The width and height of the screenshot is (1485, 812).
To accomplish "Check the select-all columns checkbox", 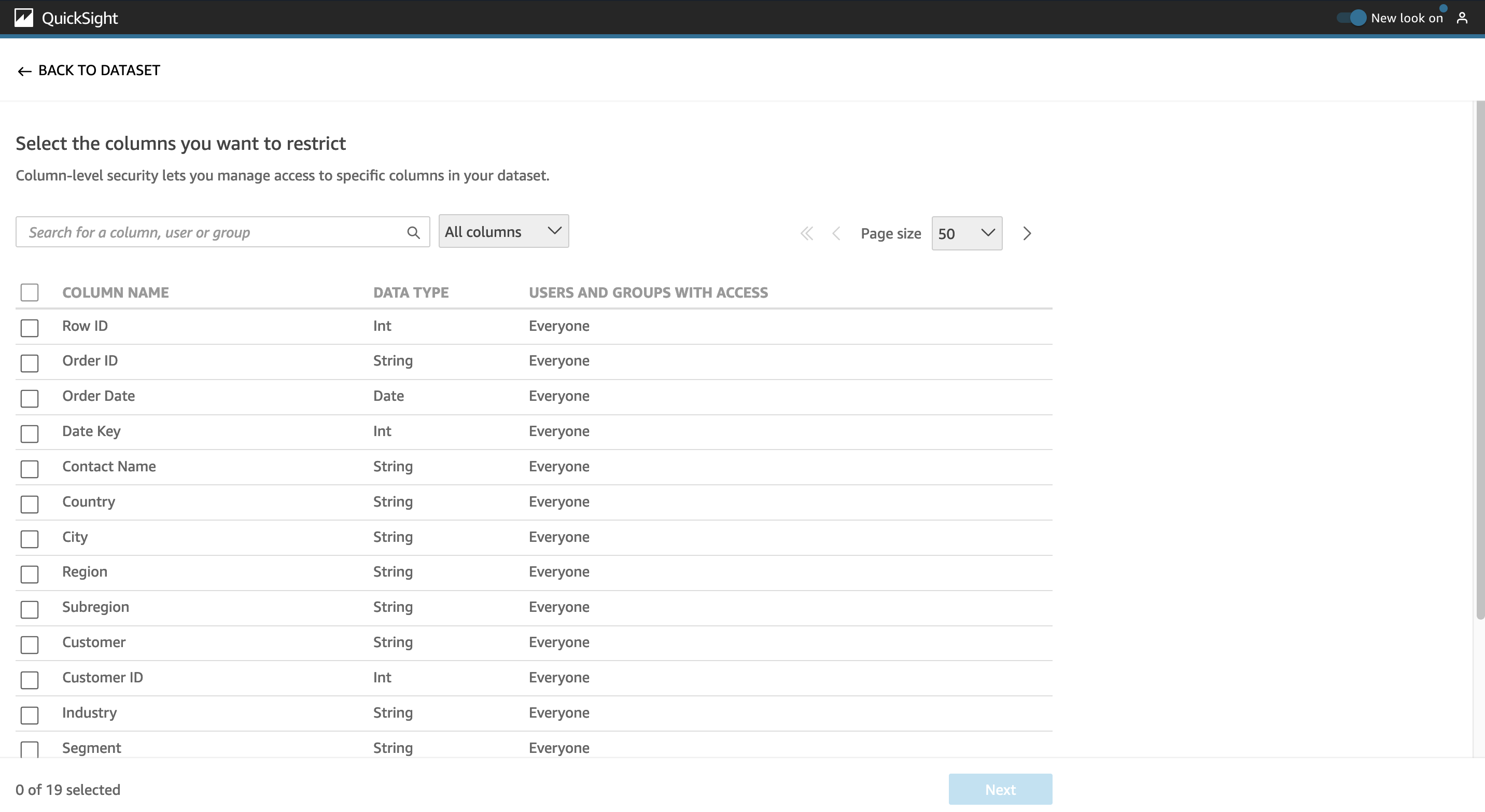I will [30, 292].
